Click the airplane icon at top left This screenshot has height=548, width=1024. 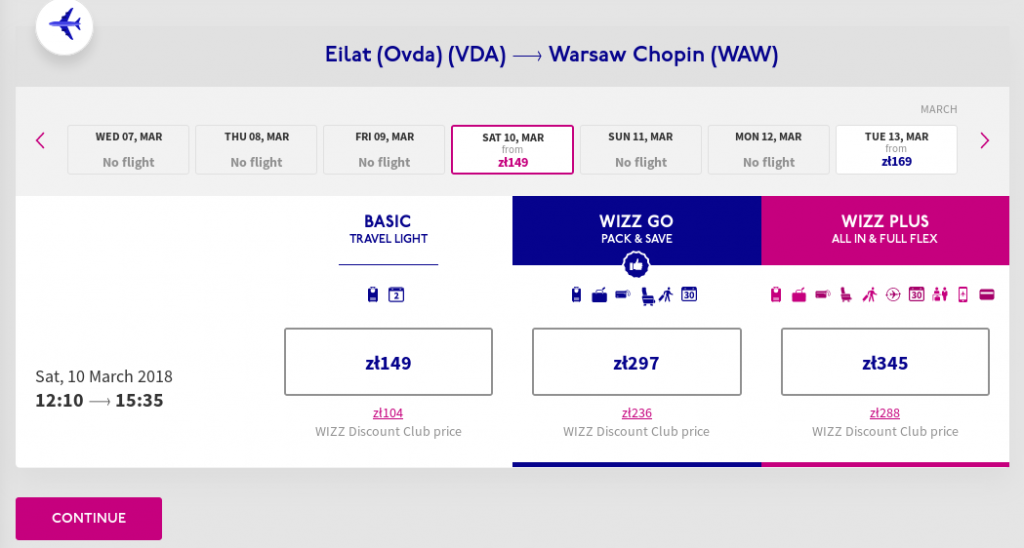65,25
